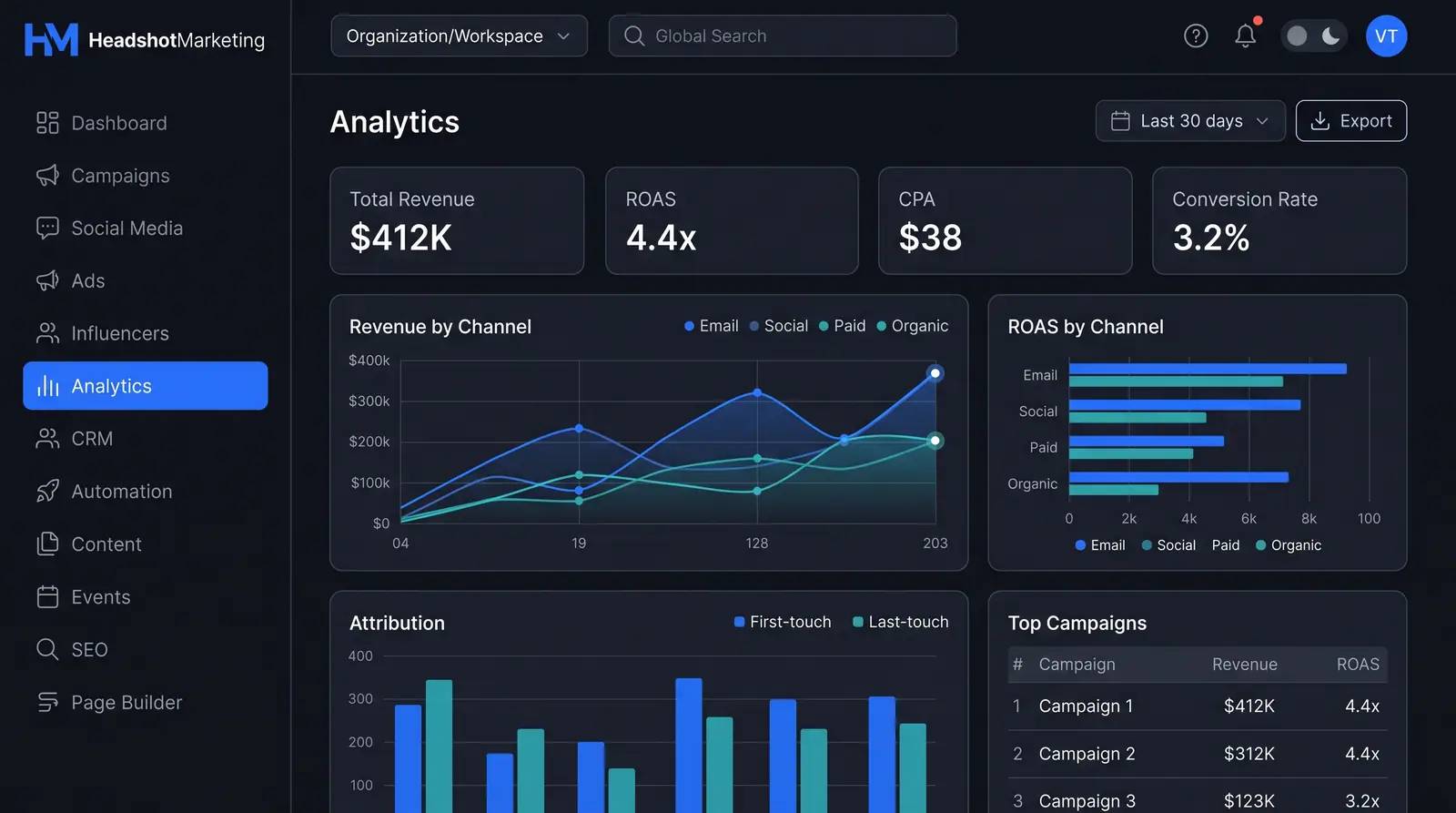Toggle Paid series in Revenue by Channel legend
Screen dimensions: 1456x813
tap(842, 326)
